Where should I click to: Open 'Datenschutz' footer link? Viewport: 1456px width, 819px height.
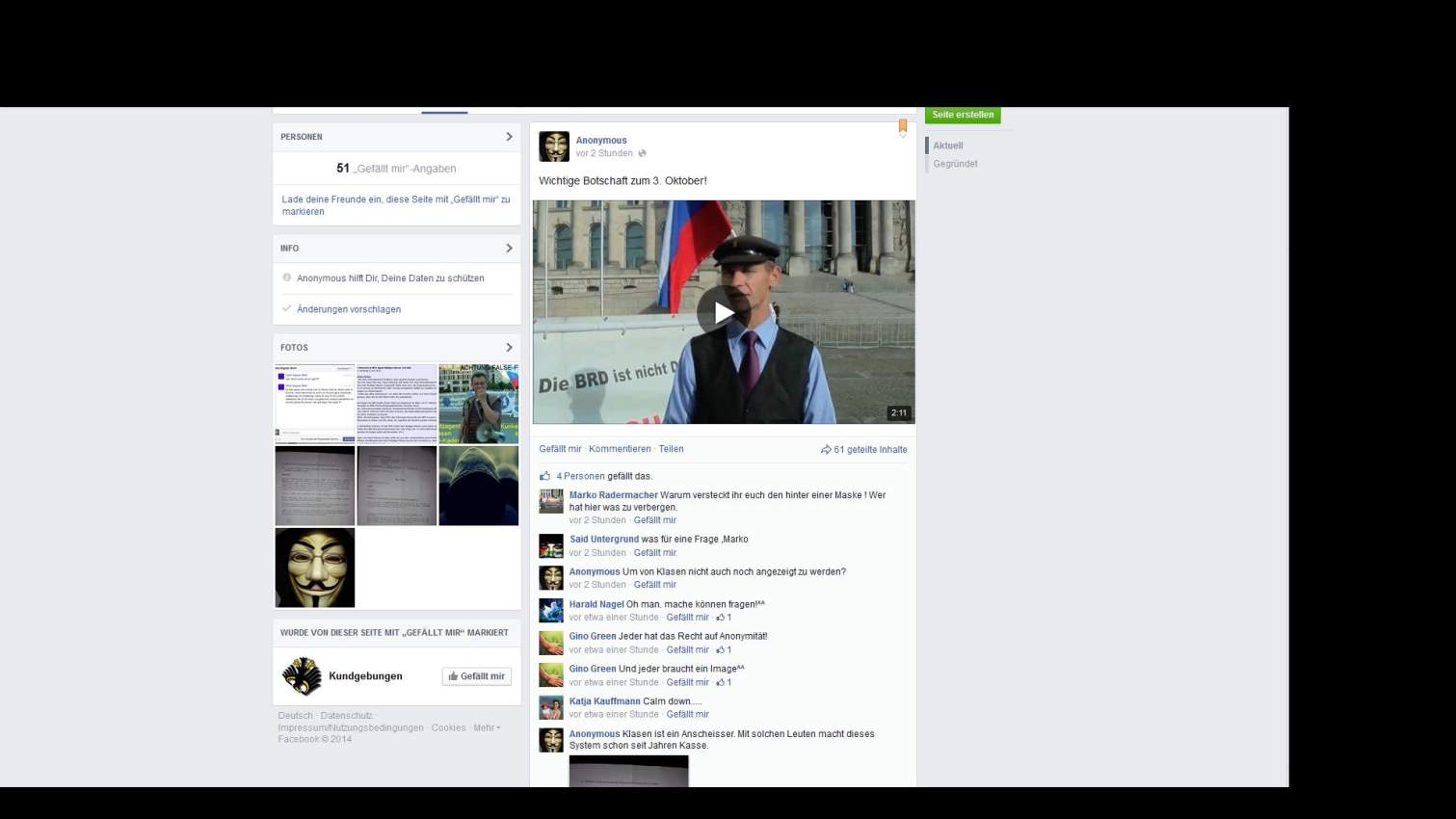pos(346,716)
